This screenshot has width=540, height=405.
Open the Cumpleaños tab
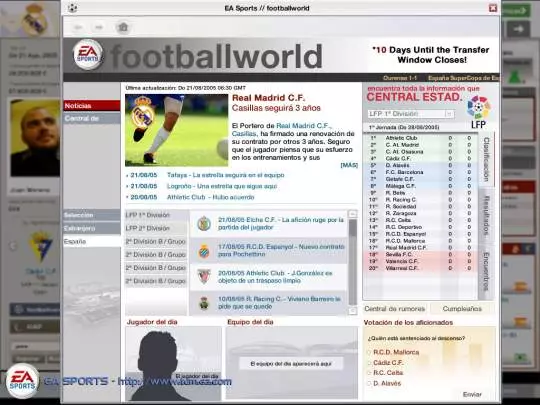[x=462, y=309]
